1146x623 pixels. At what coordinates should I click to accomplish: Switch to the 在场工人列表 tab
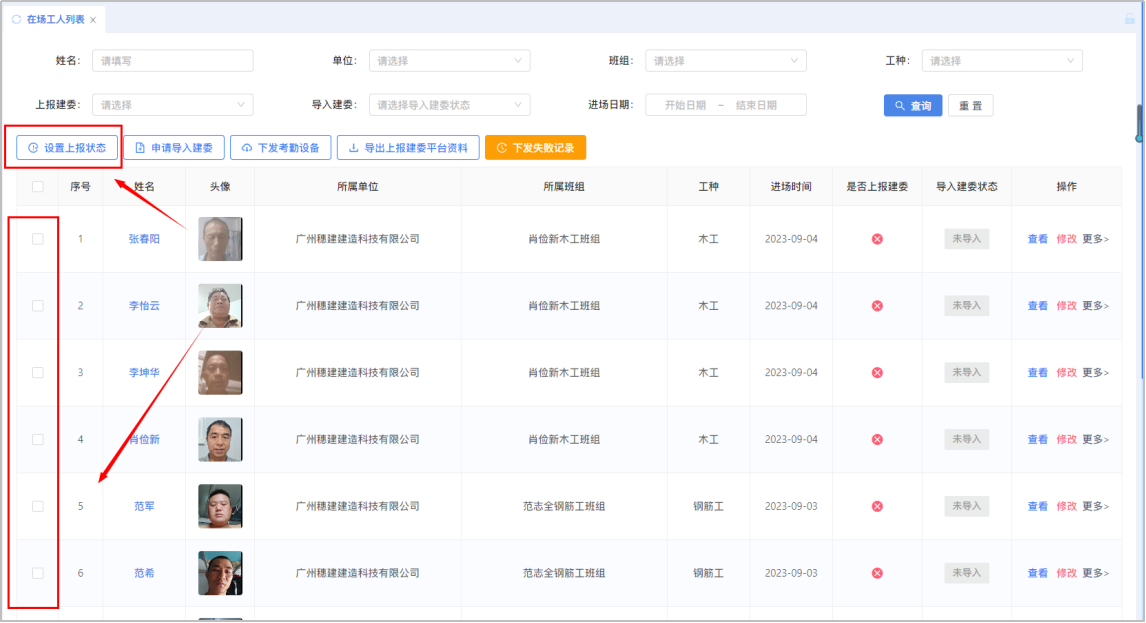click(x=55, y=19)
